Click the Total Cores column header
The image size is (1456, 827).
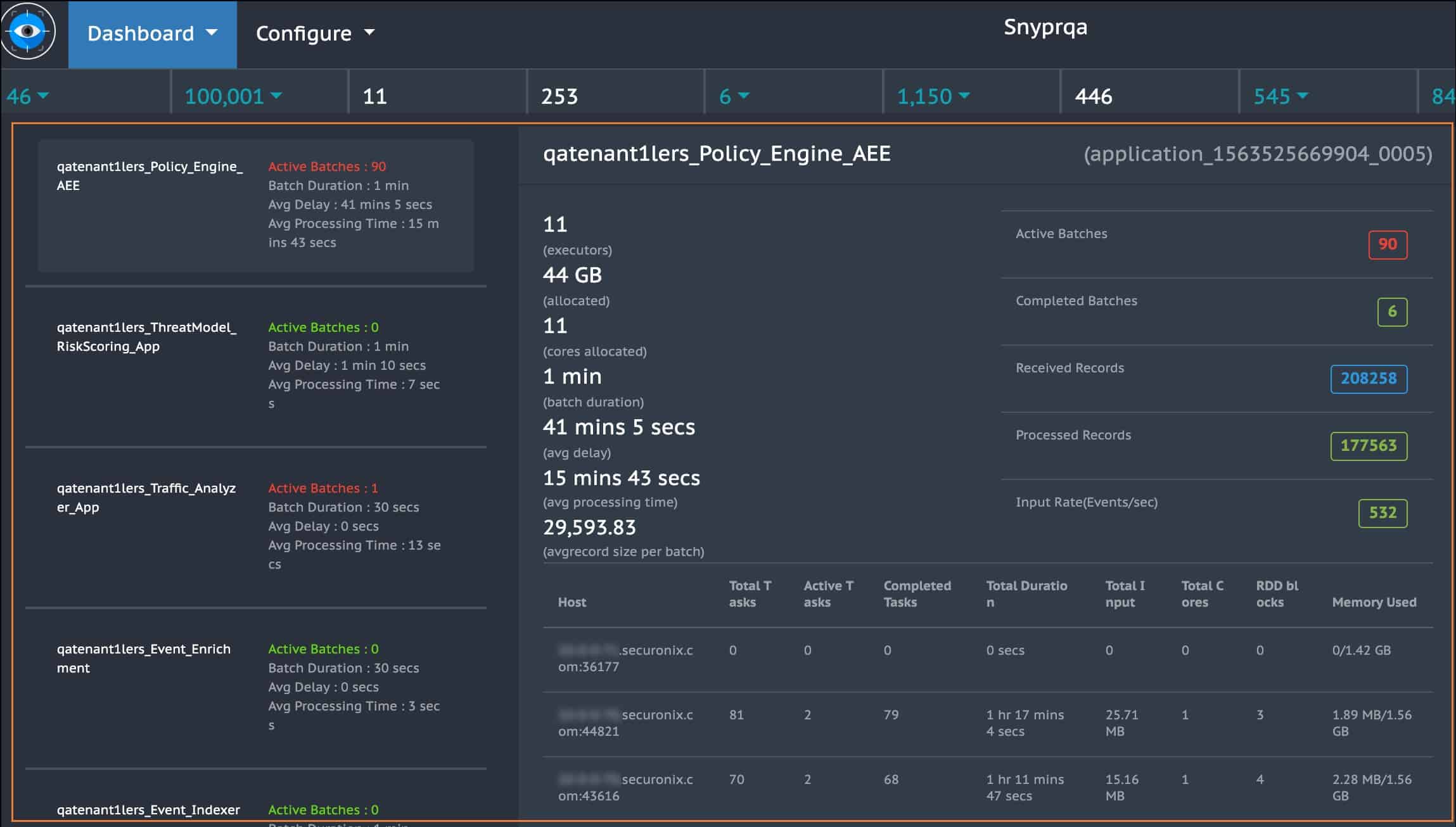pyautogui.click(x=1202, y=594)
